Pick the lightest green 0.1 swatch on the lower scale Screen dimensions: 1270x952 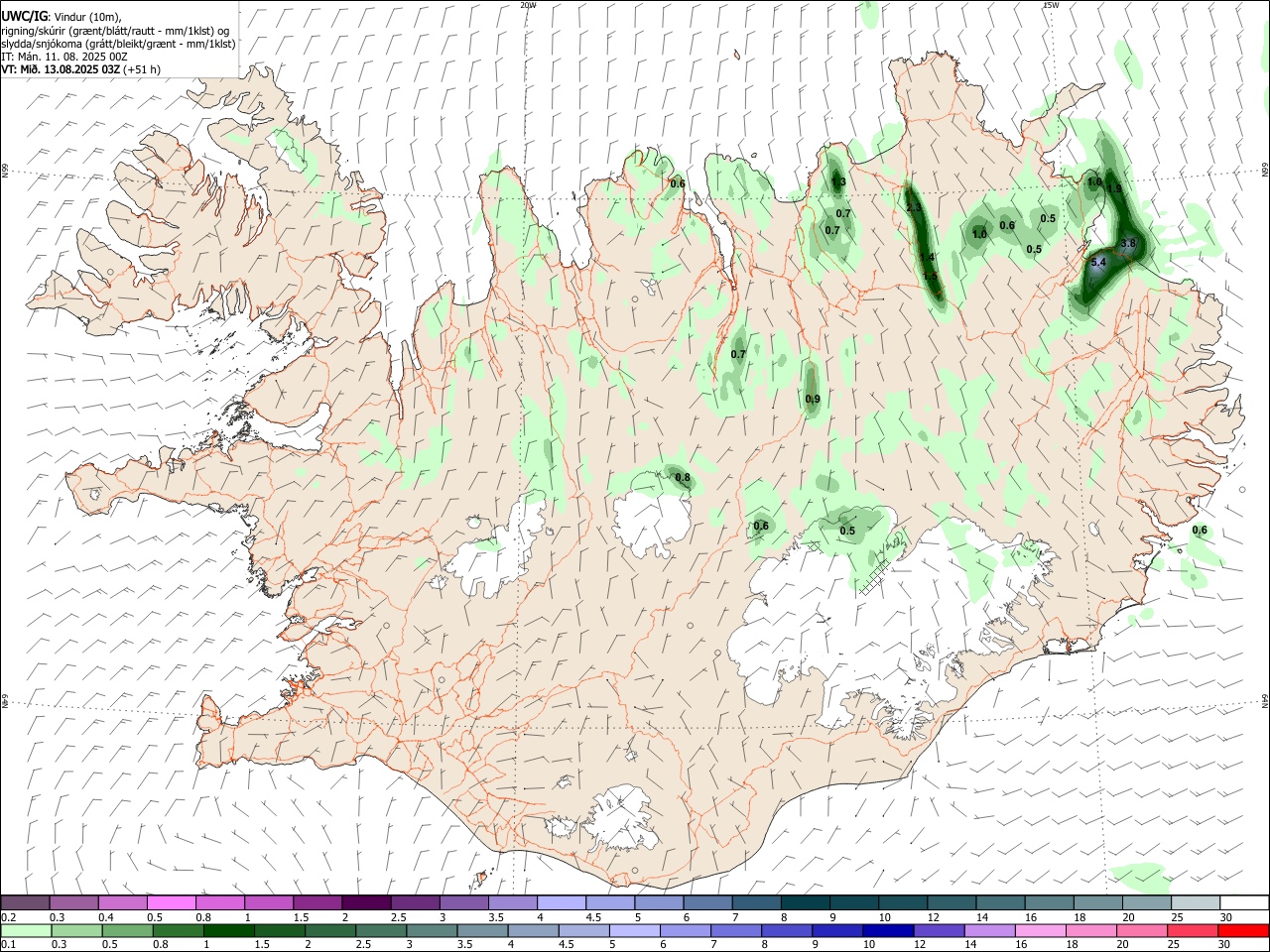point(25,930)
